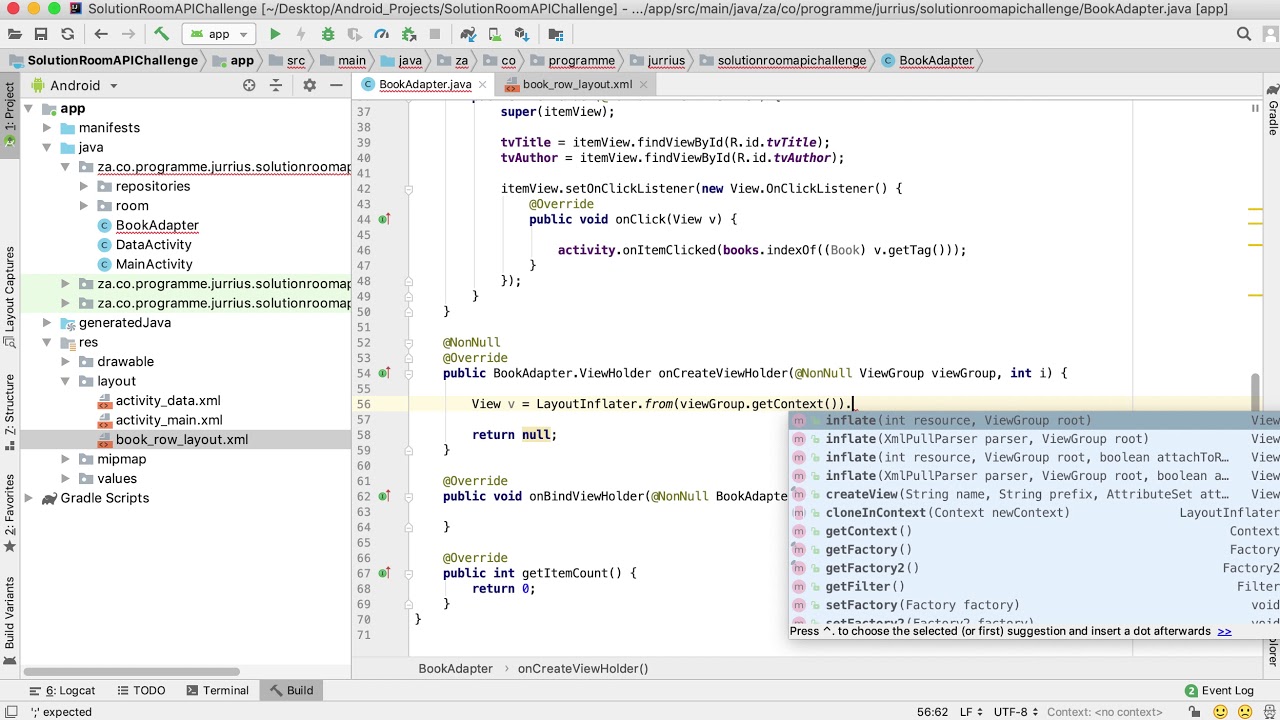Expand the drawable folder
1280x720 pixels.
coord(65,362)
